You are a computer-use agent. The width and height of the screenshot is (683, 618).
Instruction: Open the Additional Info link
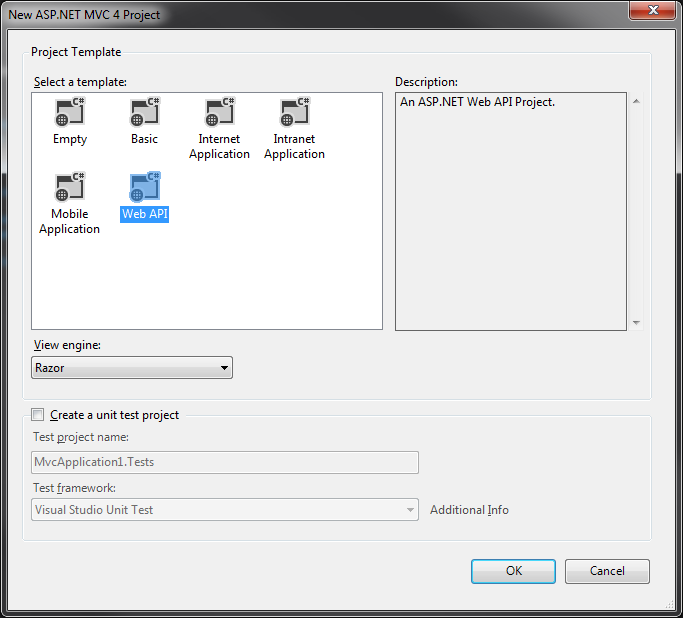coord(469,510)
